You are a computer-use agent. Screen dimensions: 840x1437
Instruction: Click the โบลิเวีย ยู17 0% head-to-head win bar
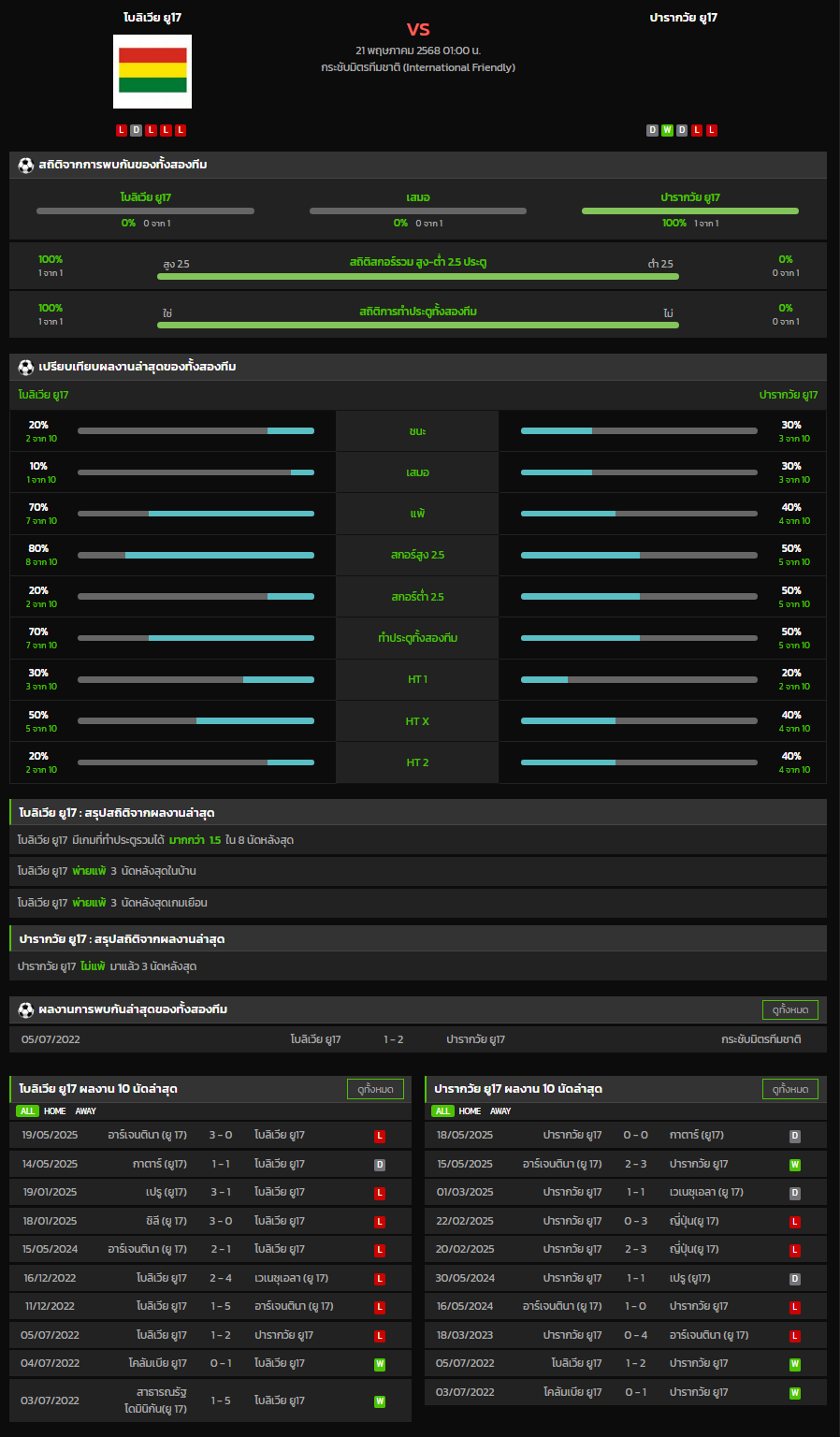pos(145,211)
